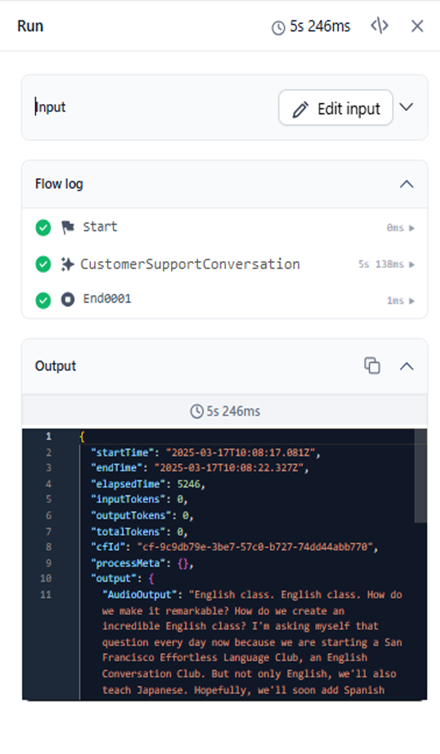The width and height of the screenshot is (440, 754).
Task: Click the Edit input button
Action: pyautogui.click(x=336, y=108)
